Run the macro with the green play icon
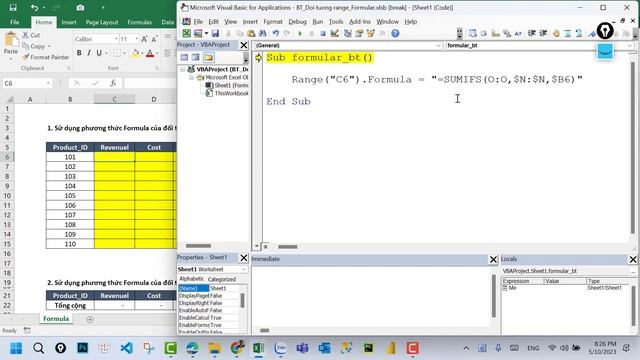 coord(300,33)
